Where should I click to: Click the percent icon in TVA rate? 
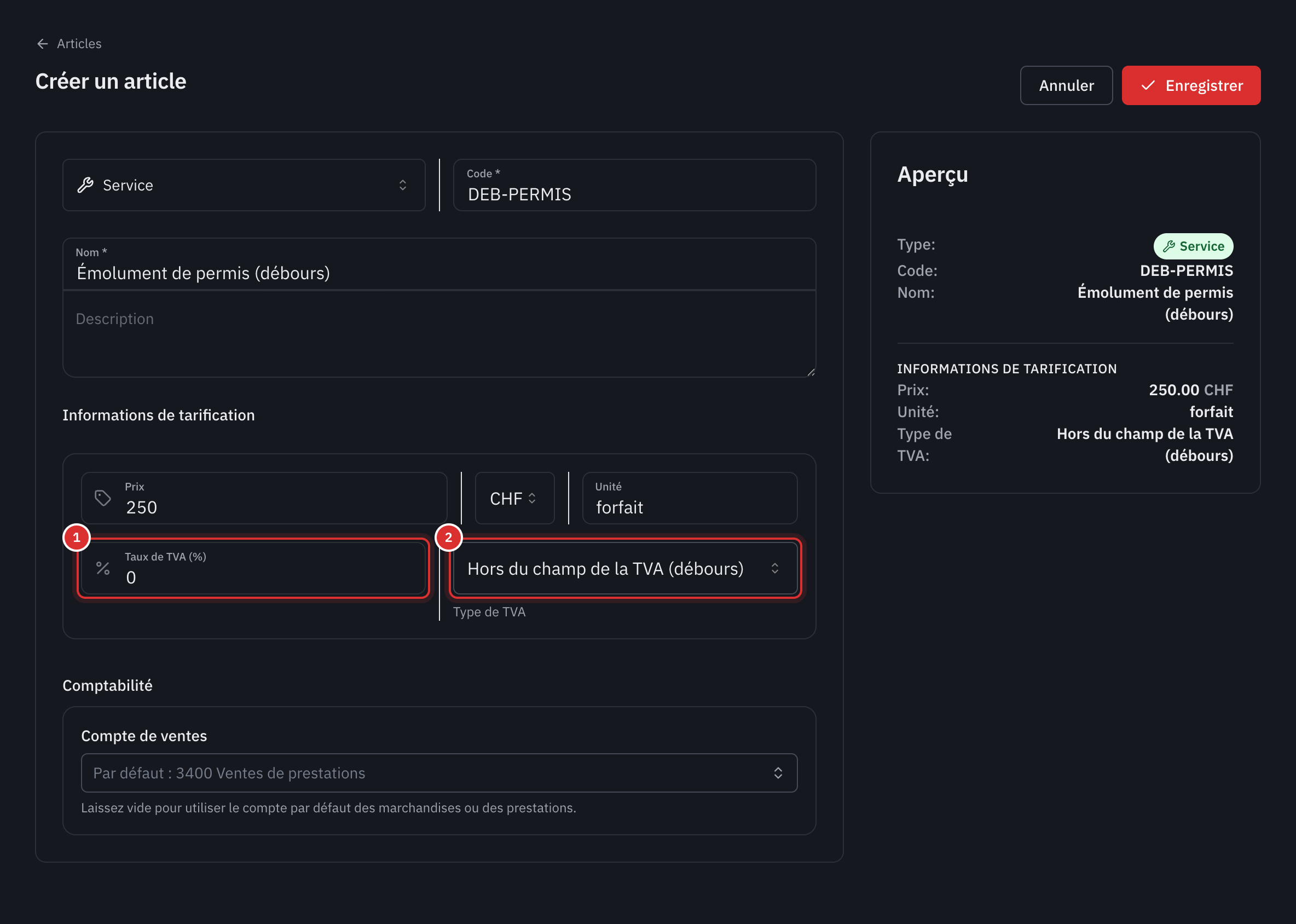coord(102,568)
